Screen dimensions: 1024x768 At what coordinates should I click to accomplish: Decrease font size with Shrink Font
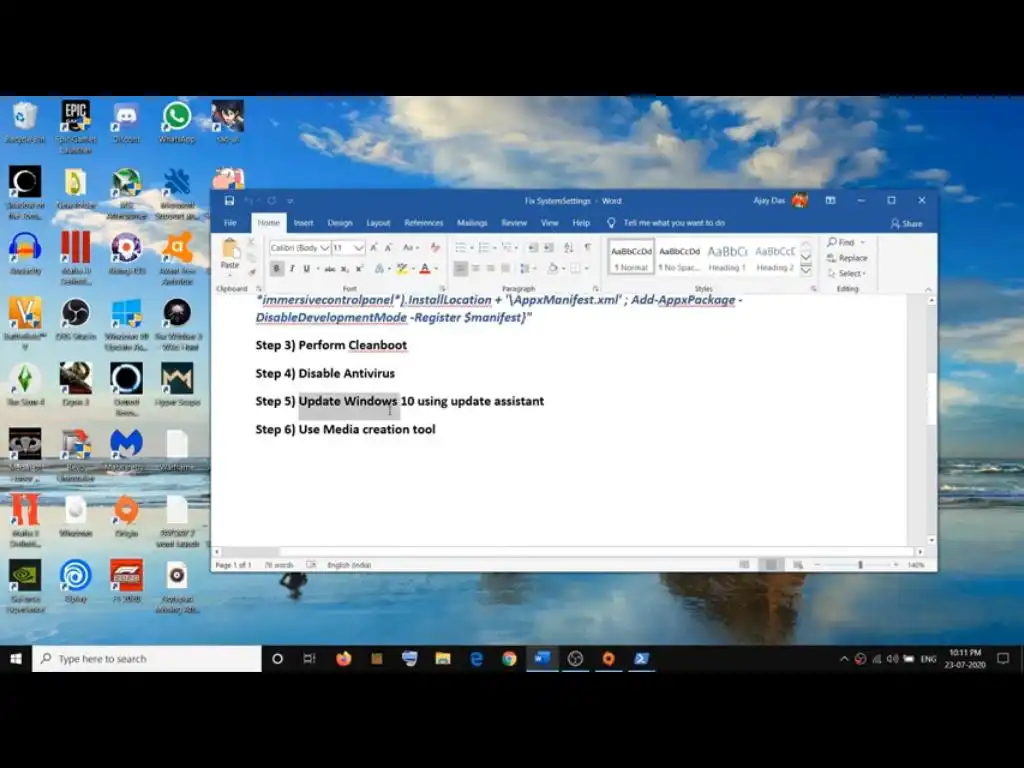point(389,248)
